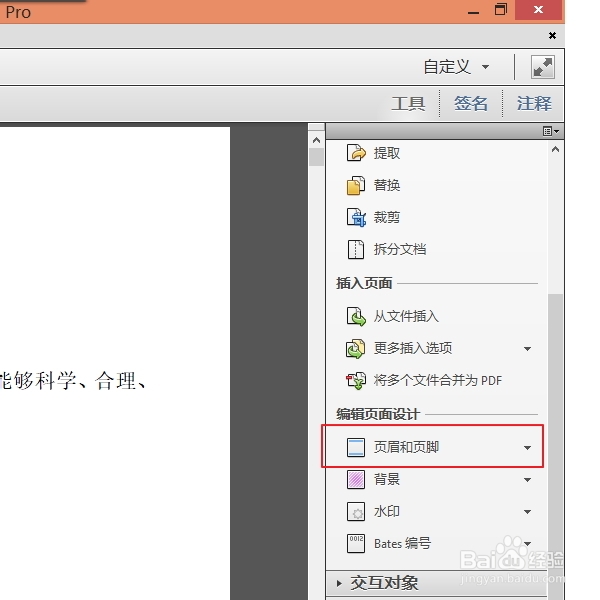Select the 裁剪 text label
This screenshot has width=600, height=600.
387,217
